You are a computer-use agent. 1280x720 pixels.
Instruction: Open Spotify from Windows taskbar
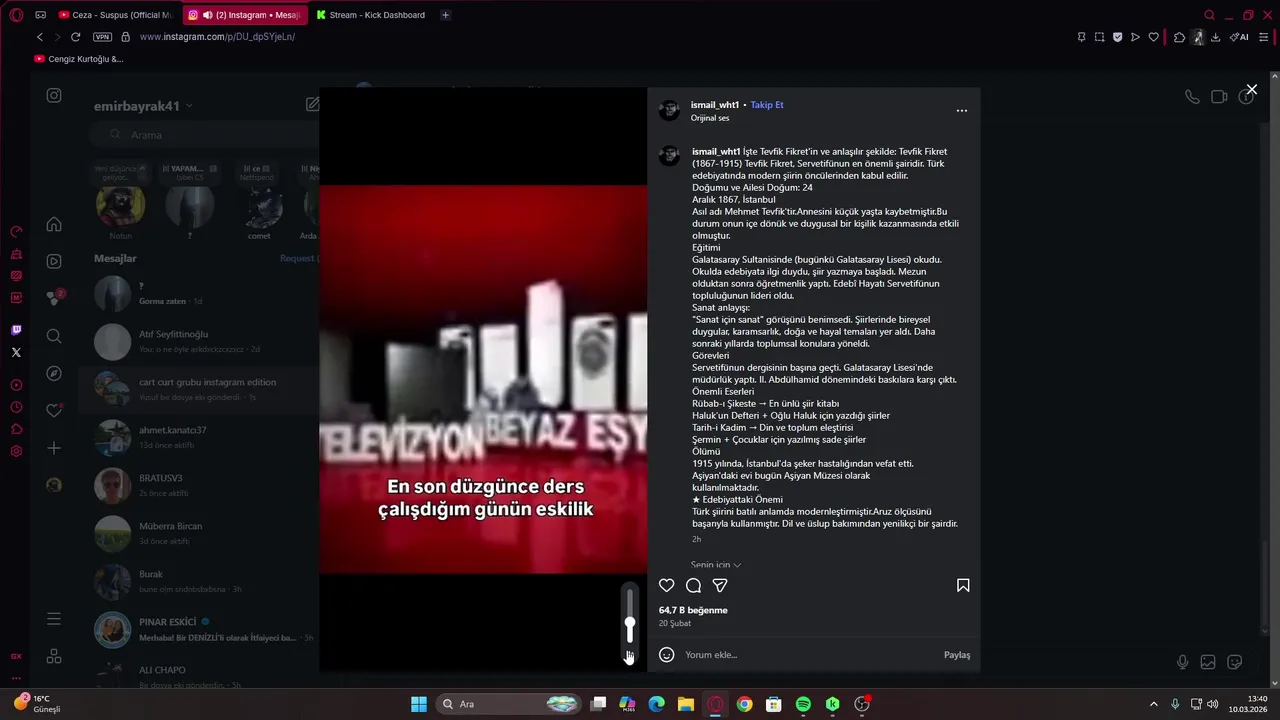click(x=803, y=704)
